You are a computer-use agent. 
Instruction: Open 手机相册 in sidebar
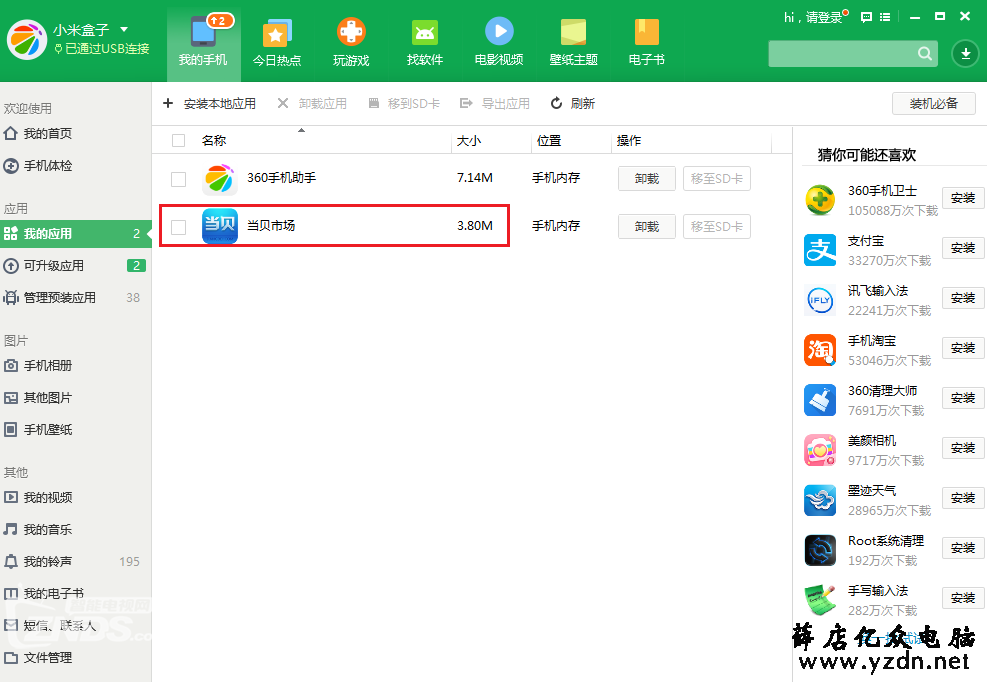38,365
